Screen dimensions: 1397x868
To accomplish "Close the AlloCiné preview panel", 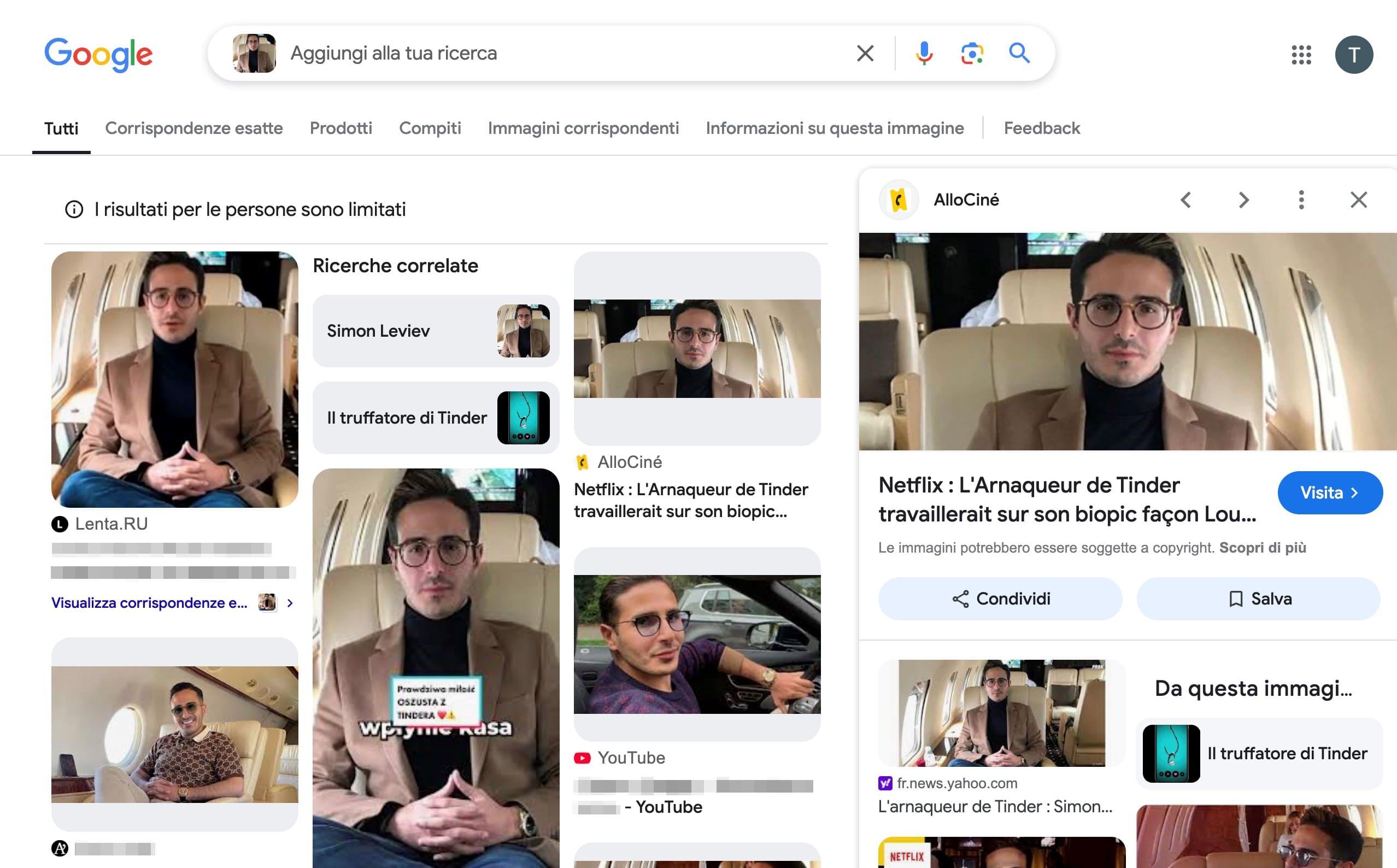I will pos(1359,200).
